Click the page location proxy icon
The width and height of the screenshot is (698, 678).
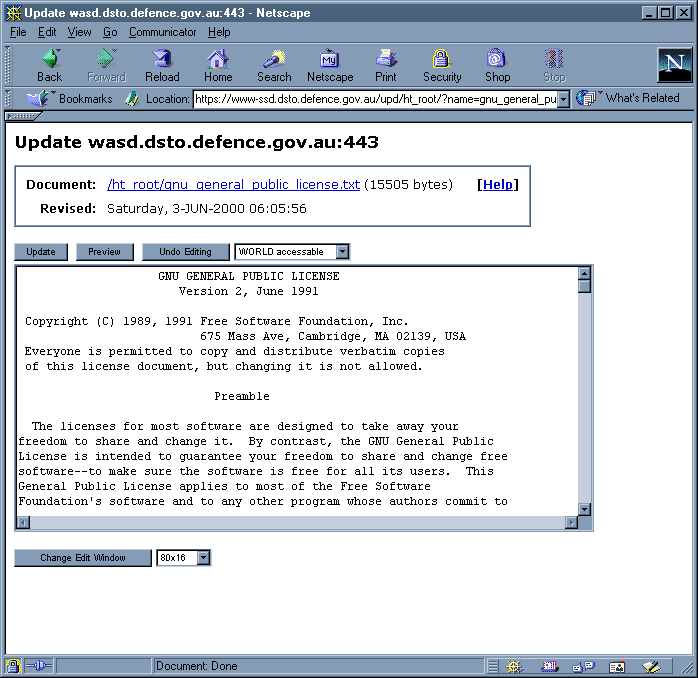[132, 99]
